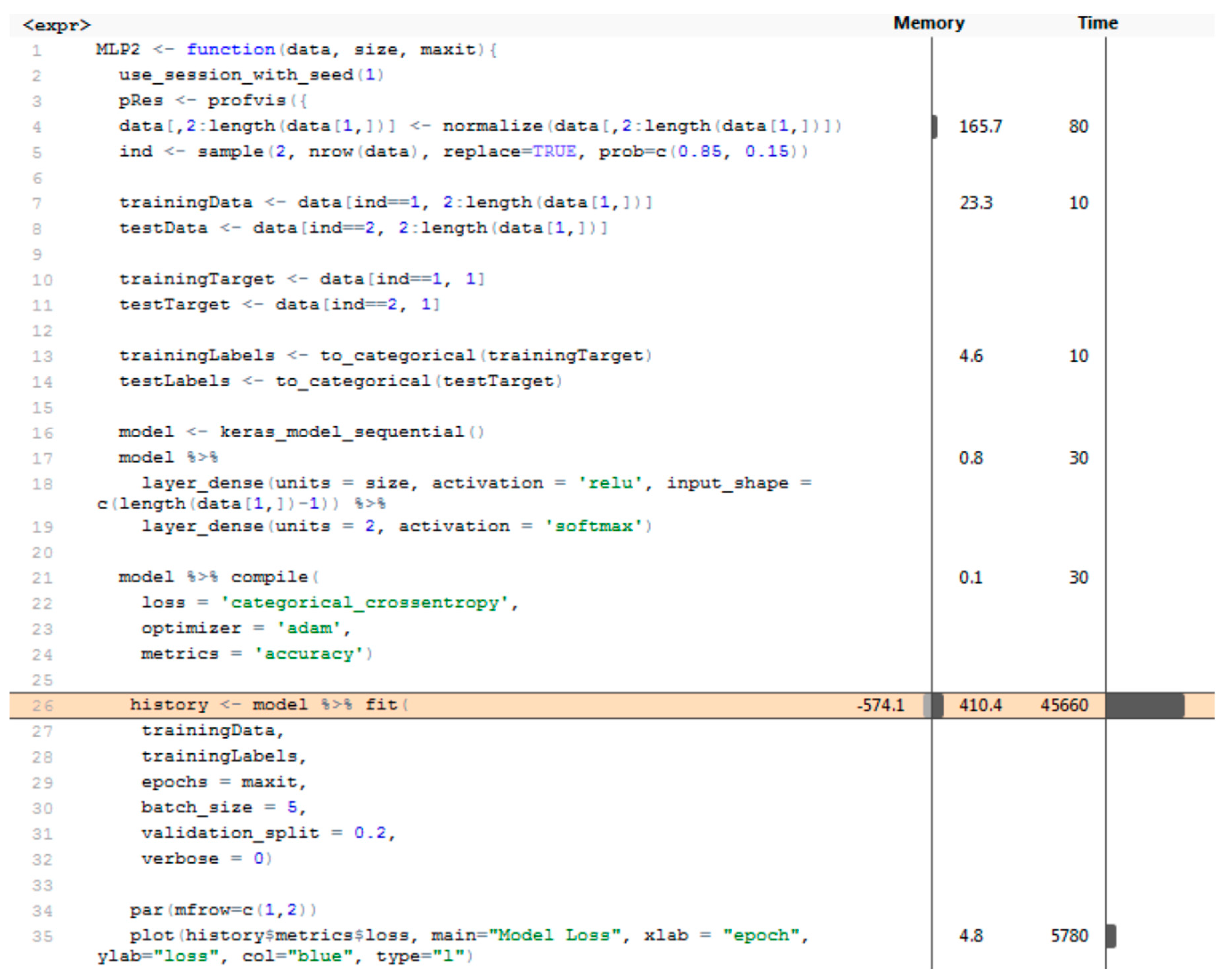Viewport: 1223px width, 980px height.
Task: Click the 45660 time value
Action: (1064, 705)
